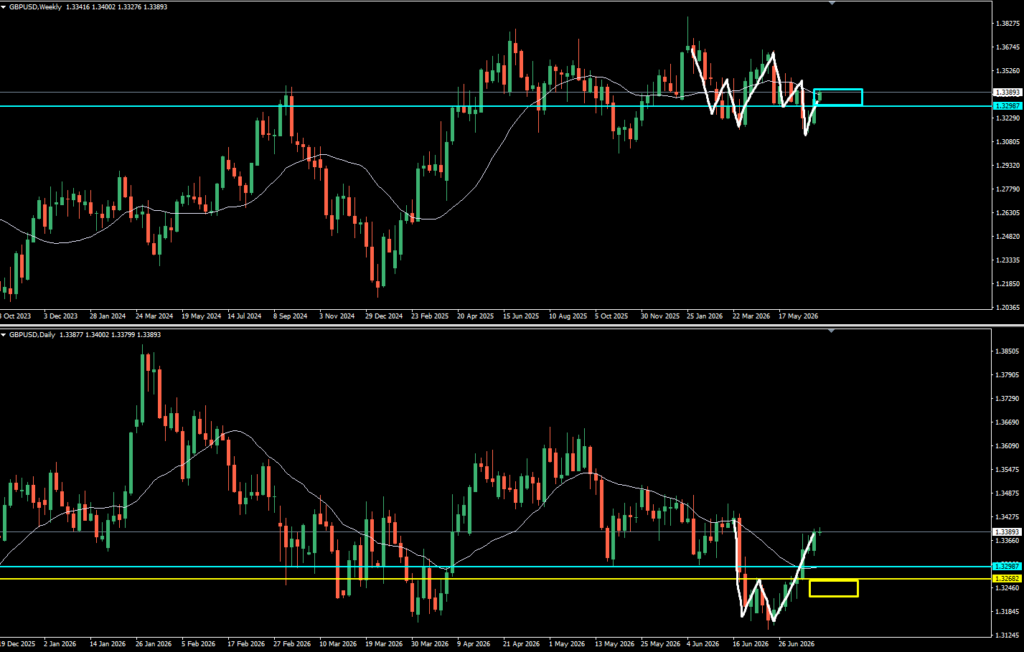The width and height of the screenshot is (1024, 652).
Task: Click the 1.23335 value on the Weekly price scale
Action: pos(1008,260)
